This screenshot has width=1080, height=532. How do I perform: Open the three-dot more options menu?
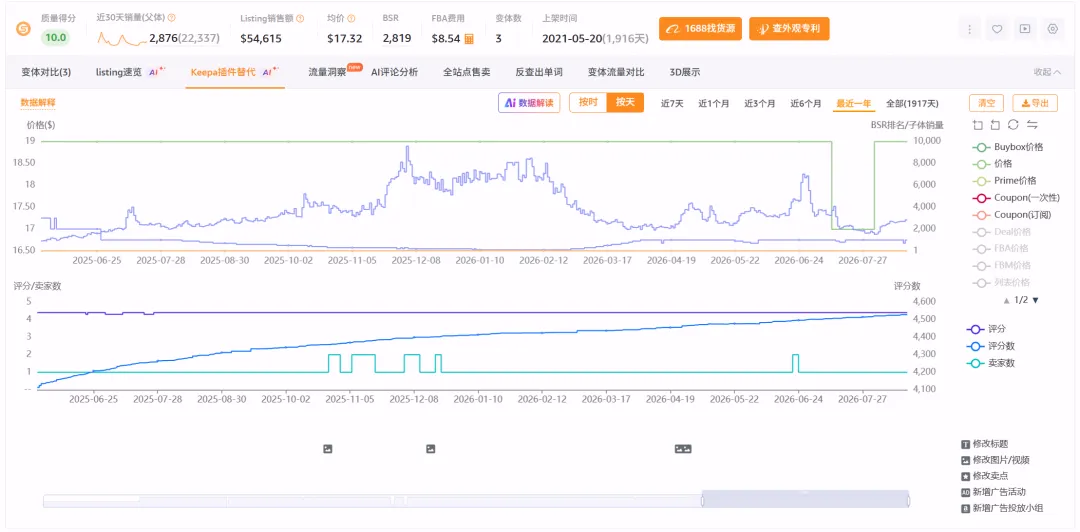point(970,29)
